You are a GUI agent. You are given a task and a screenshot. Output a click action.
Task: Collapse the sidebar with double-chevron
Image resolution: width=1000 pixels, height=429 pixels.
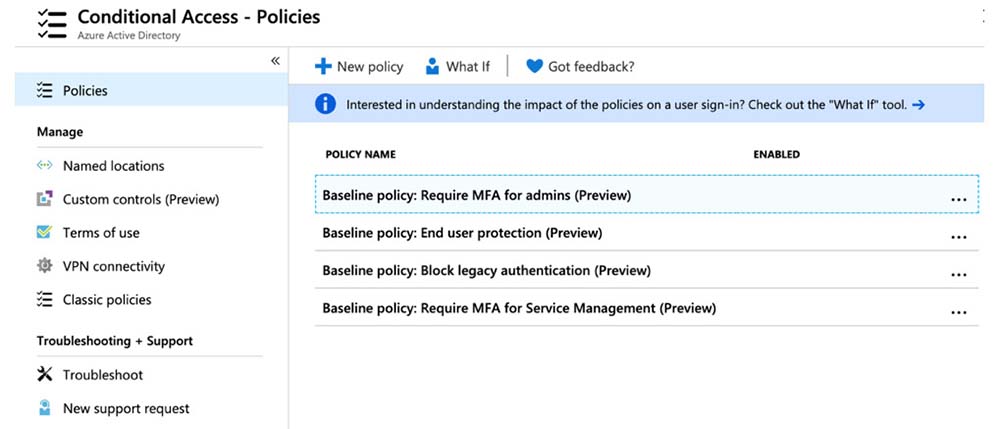tap(275, 61)
